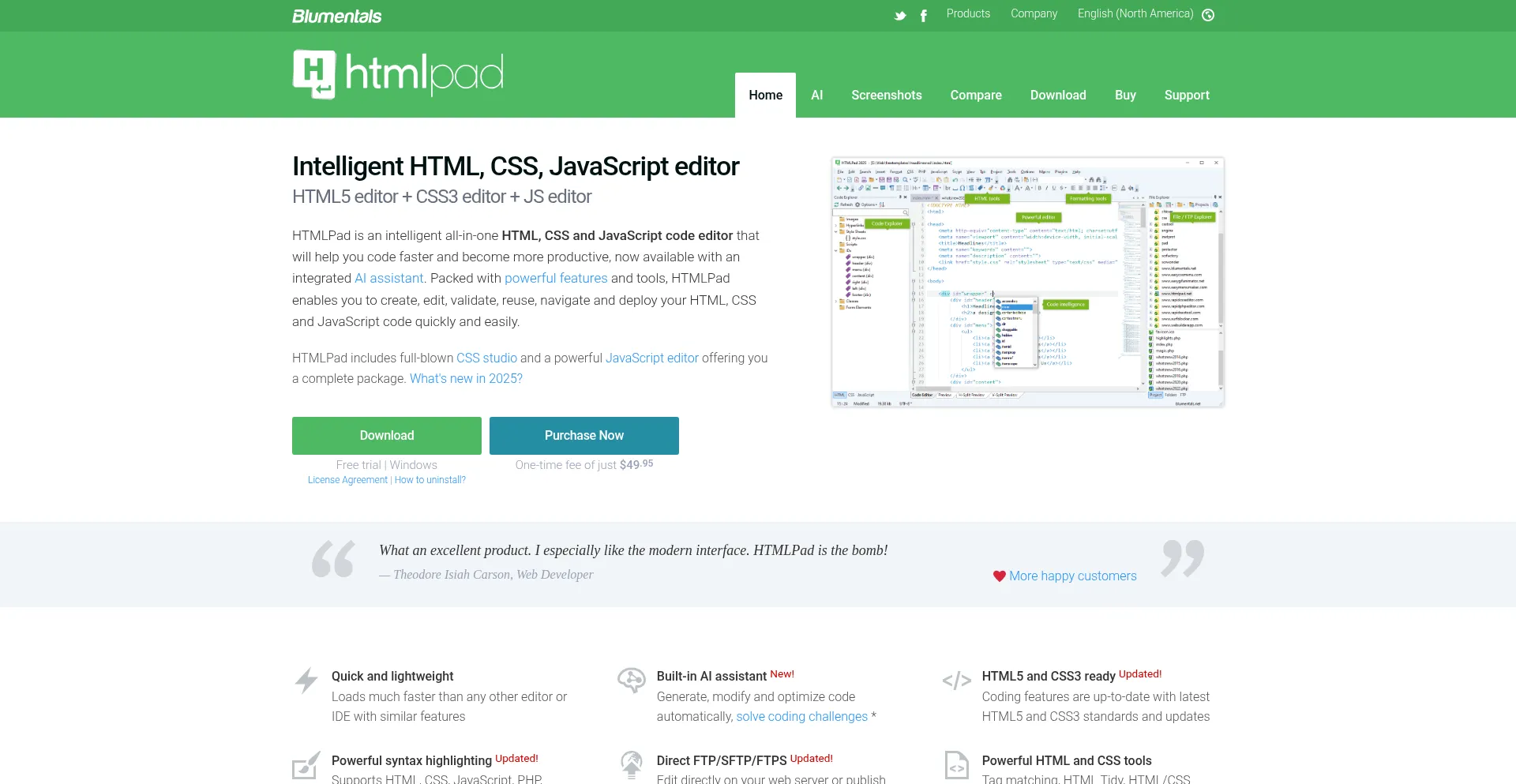Click the Quick and lightweight heading
Screen dimensions: 1516x784
[x=392, y=676]
